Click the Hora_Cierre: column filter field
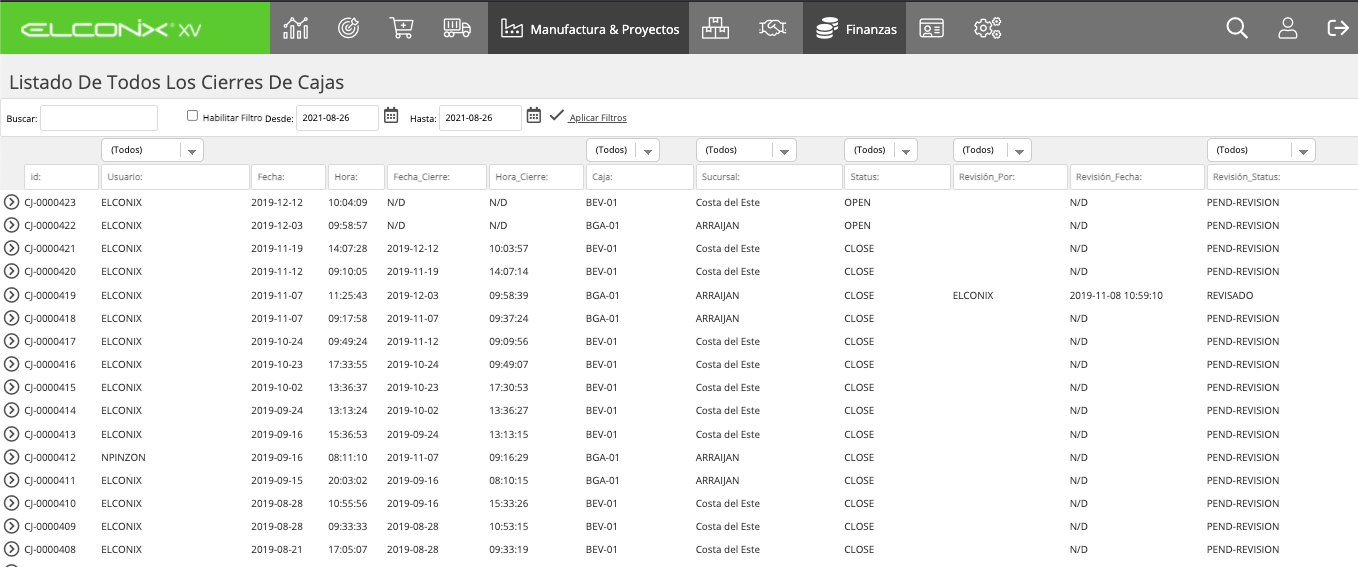The image size is (1358, 567). click(535, 177)
